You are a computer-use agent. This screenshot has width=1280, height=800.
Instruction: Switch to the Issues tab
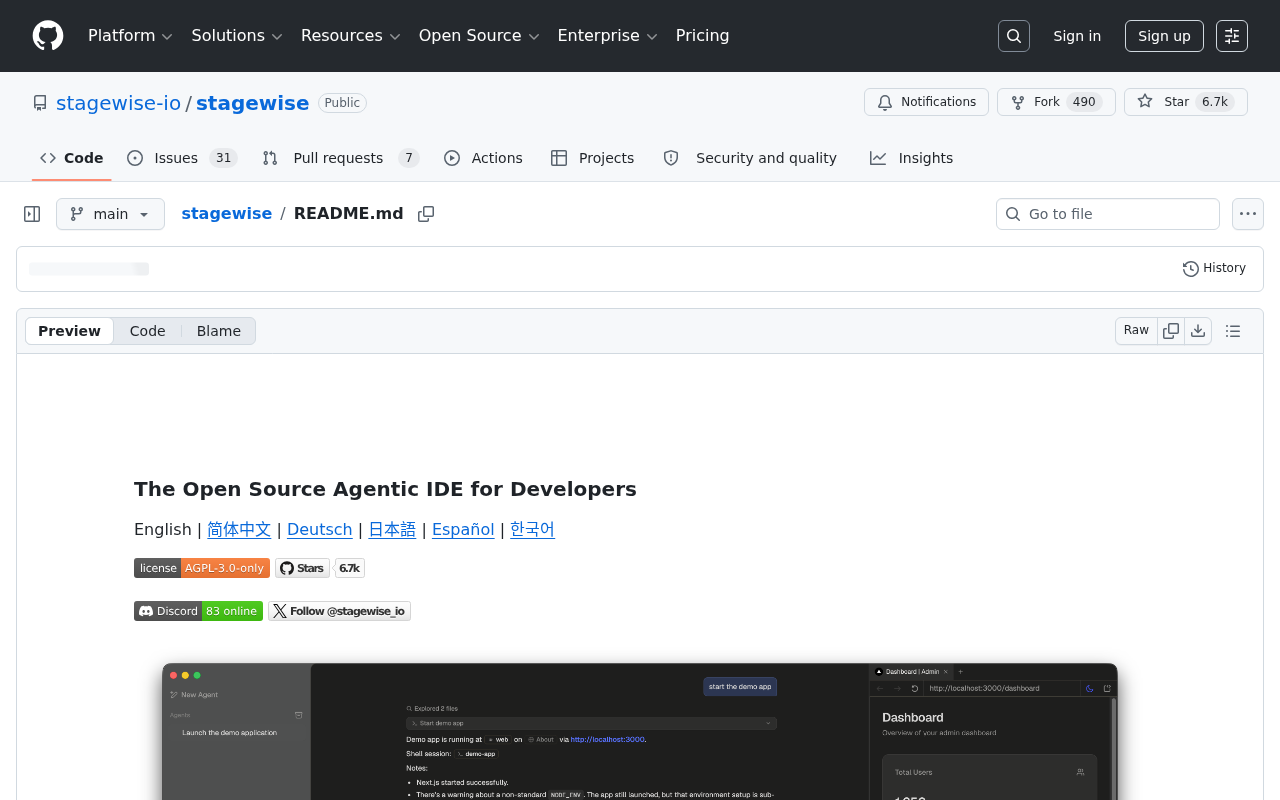pos(181,158)
